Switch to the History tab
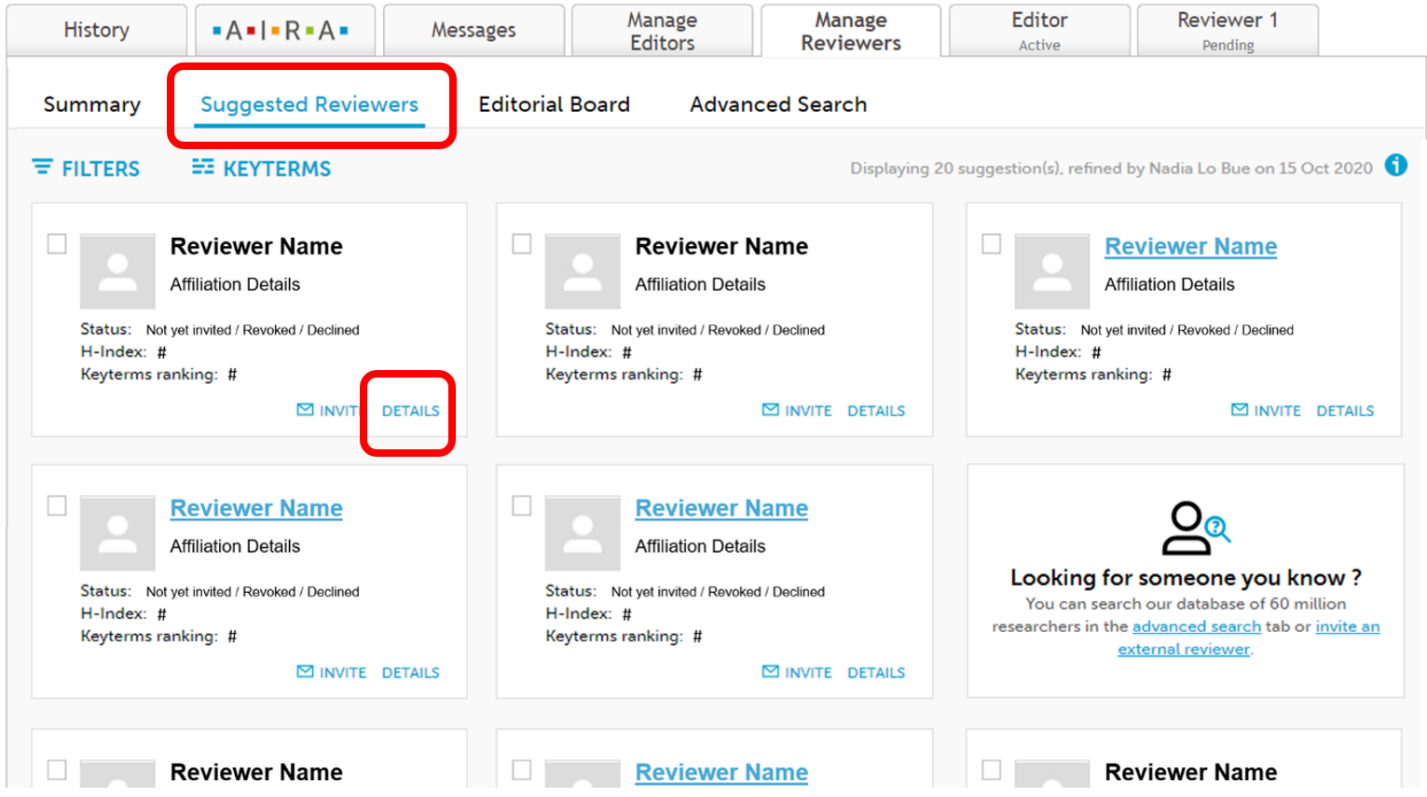The width and height of the screenshot is (1427, 797). pyautogui.click(x=96, y=30)
